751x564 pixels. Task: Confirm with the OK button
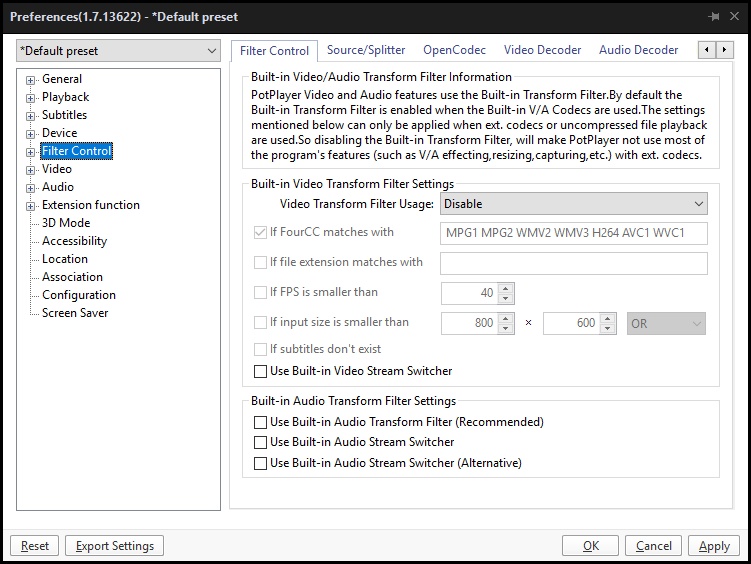point(591,546)
